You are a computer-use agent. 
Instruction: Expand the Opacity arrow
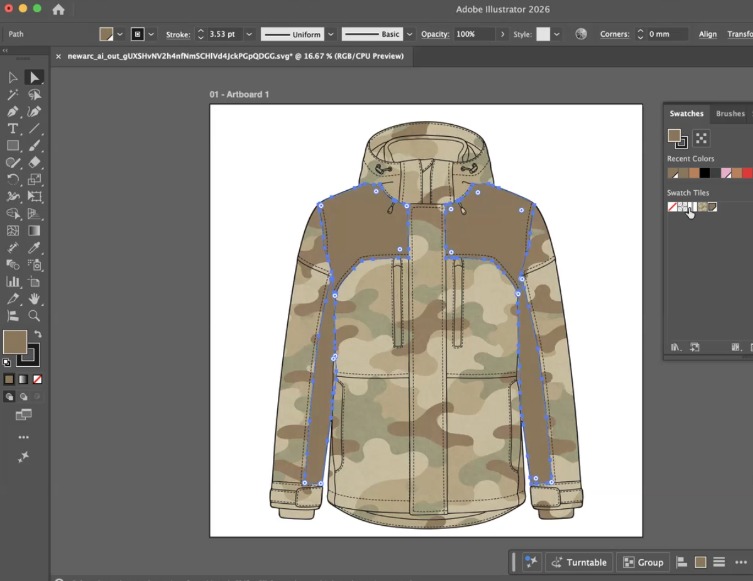coord(502,35)
